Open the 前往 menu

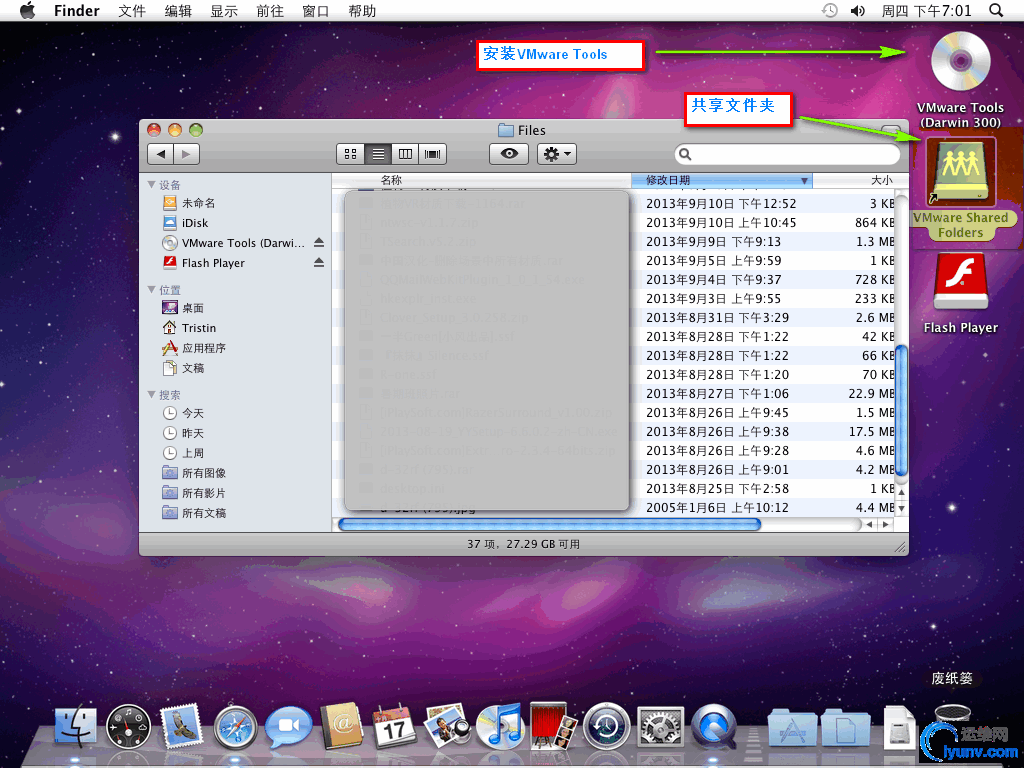pos(270,10)
